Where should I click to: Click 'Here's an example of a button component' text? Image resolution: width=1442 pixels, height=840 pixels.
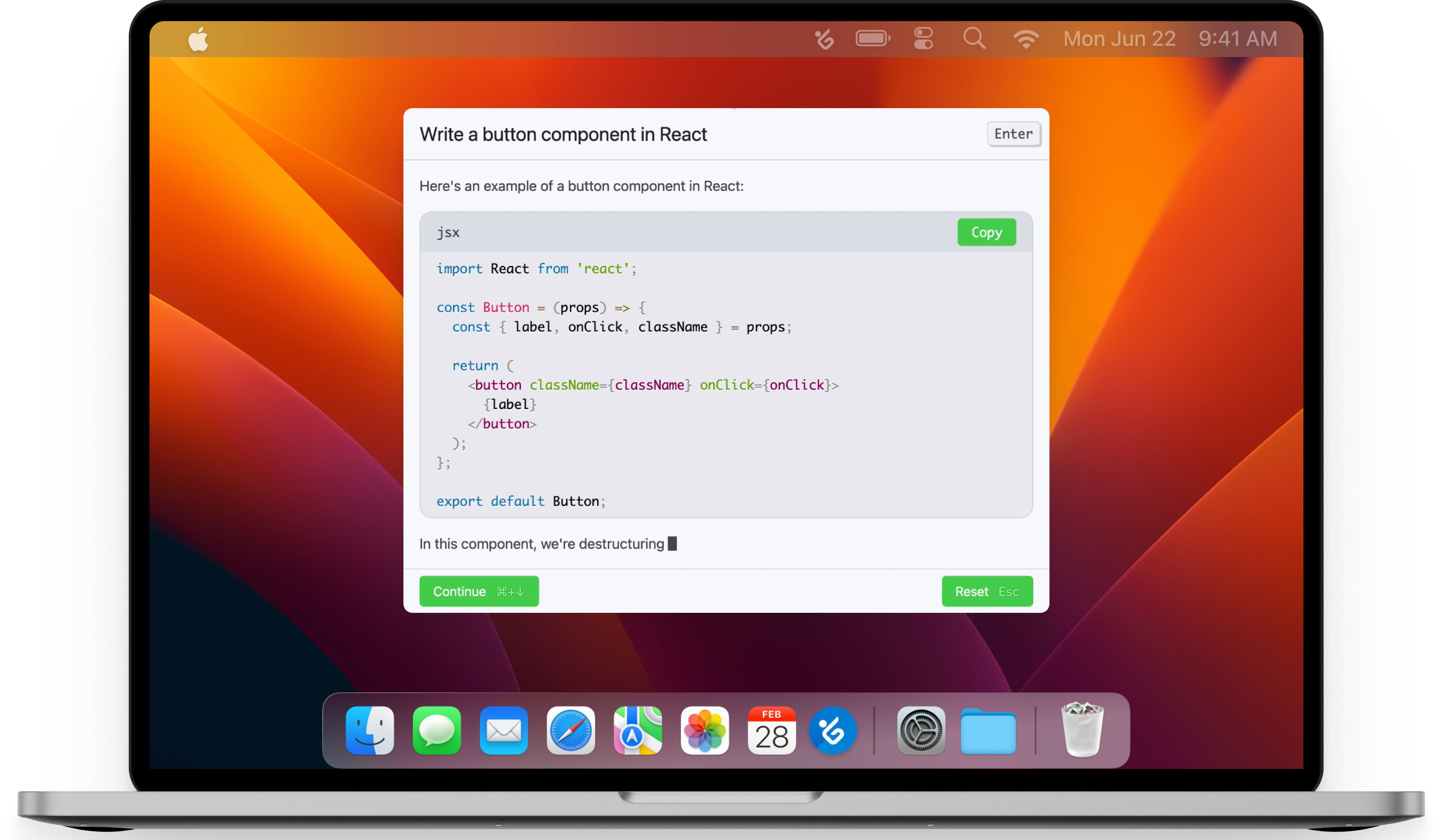pyautogui.click(x=581, y=186)
